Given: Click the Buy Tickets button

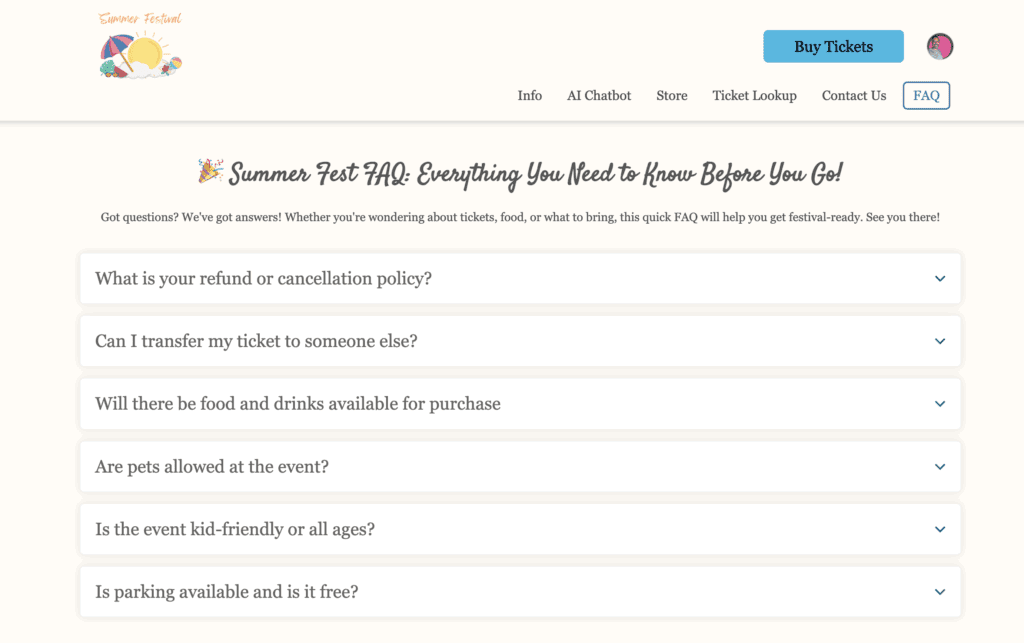Looking at the screenshot, I should tap(833, 46).
